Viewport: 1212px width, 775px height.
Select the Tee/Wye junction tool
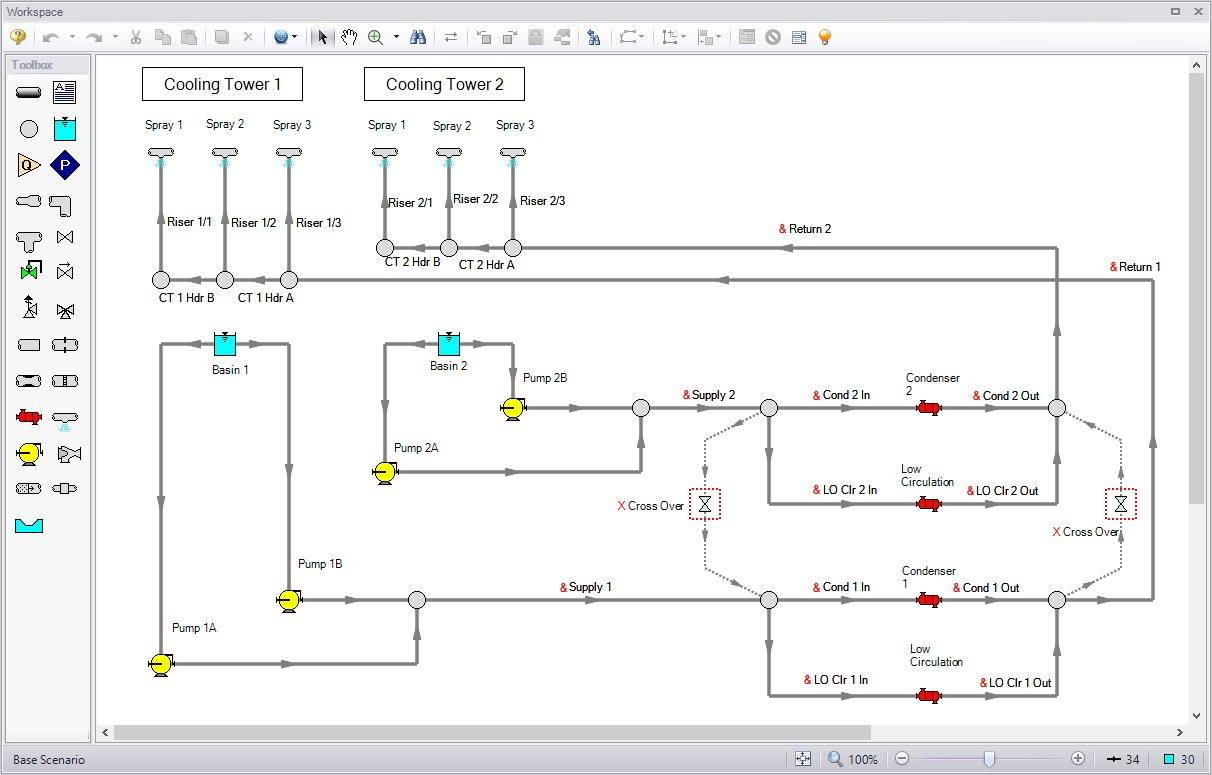coord(29,240)
